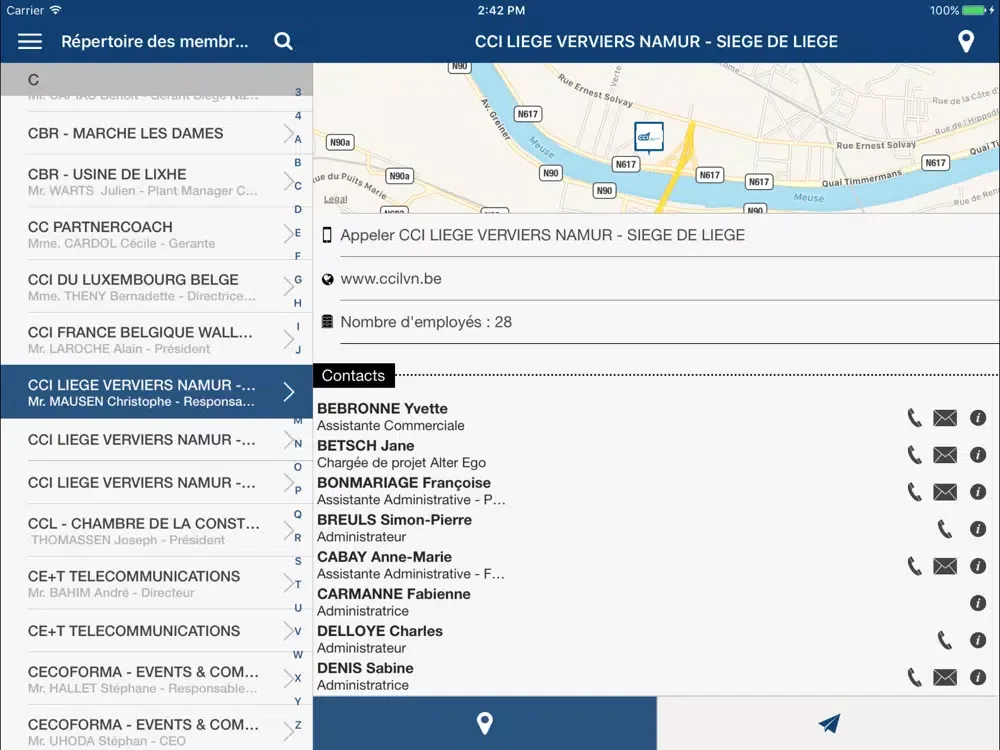Open the hamburger menu
1000x750 pixels.
point(30,41)
